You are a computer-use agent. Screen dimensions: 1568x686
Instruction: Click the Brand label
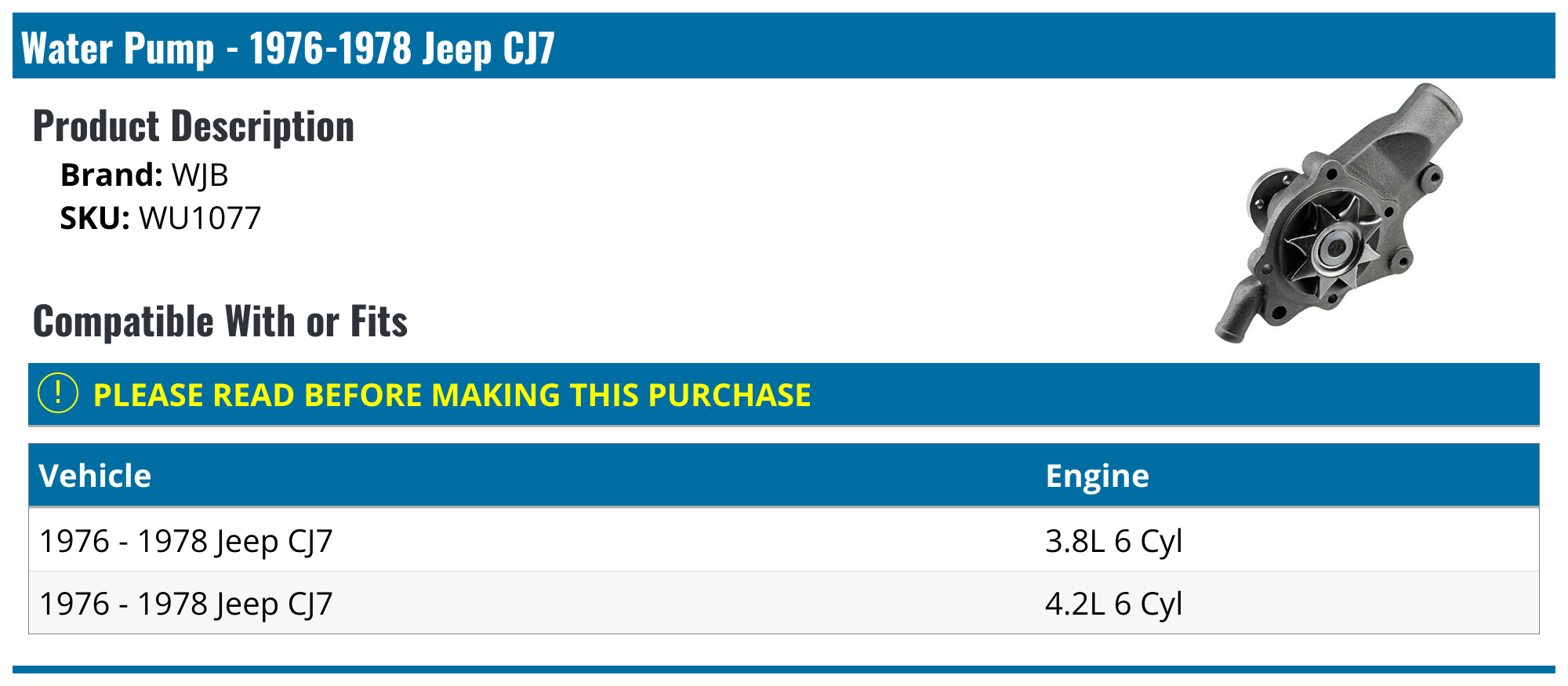(x=111, y=175)
